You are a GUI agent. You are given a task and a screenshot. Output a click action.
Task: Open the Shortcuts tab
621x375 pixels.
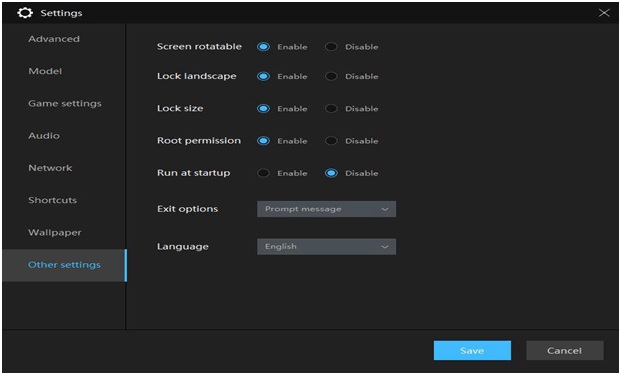click(53, 200)
